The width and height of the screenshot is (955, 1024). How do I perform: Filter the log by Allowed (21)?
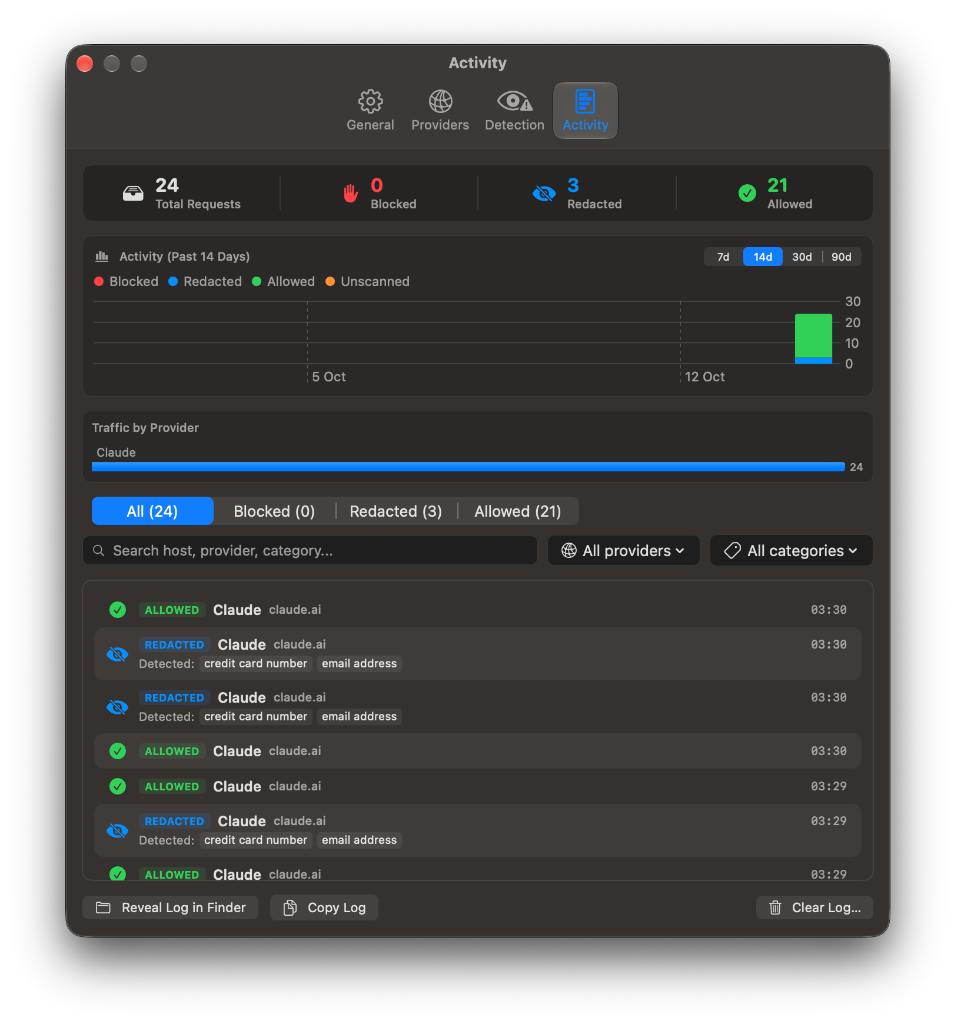[x=517, y=511]
